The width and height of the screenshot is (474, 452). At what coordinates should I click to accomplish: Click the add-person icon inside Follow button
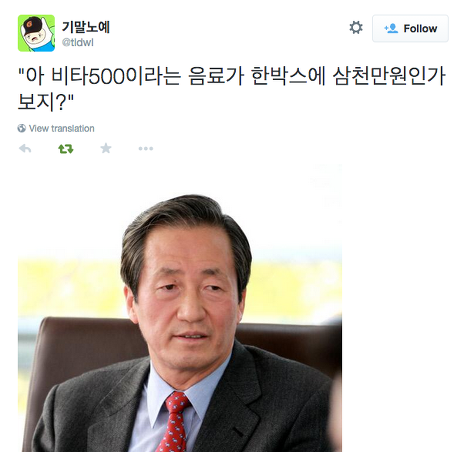[x=391, y=28]
